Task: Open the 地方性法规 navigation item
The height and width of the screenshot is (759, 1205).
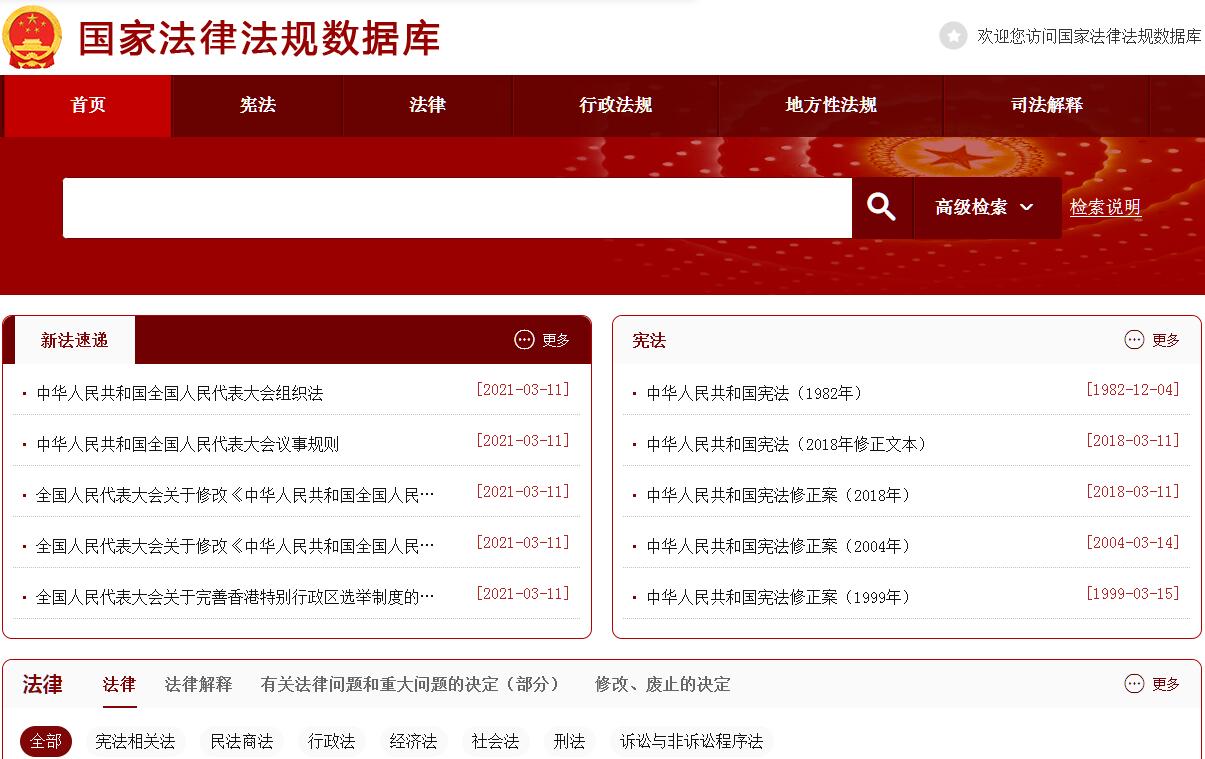Action: 830,105
